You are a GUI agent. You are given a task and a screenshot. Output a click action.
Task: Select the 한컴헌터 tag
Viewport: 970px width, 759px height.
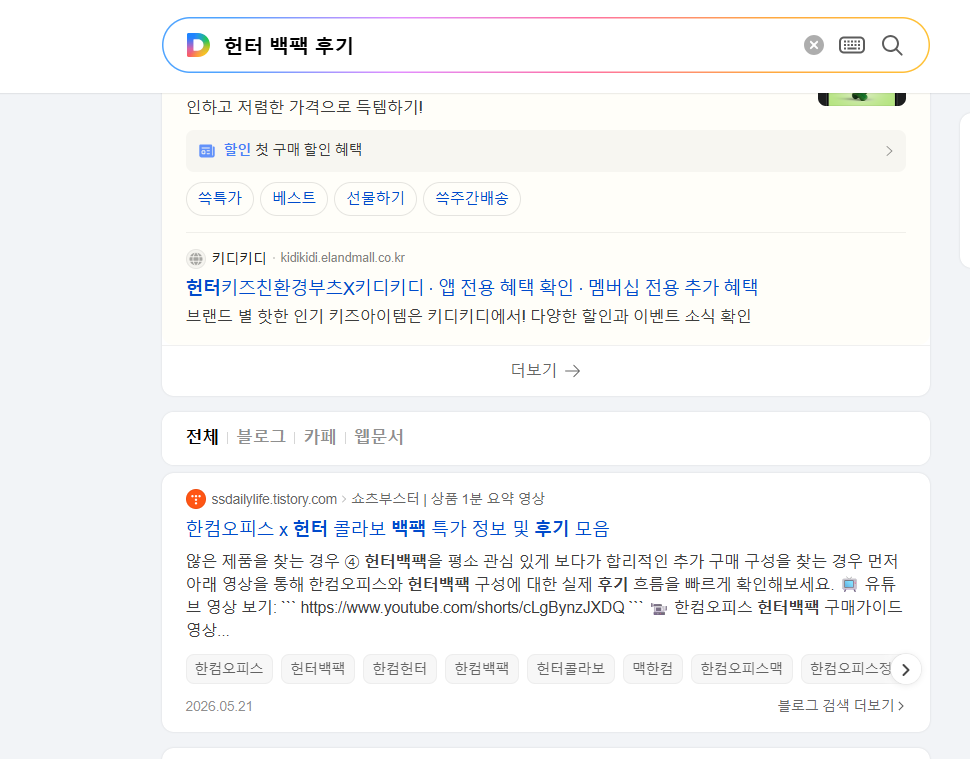(400, 669)
